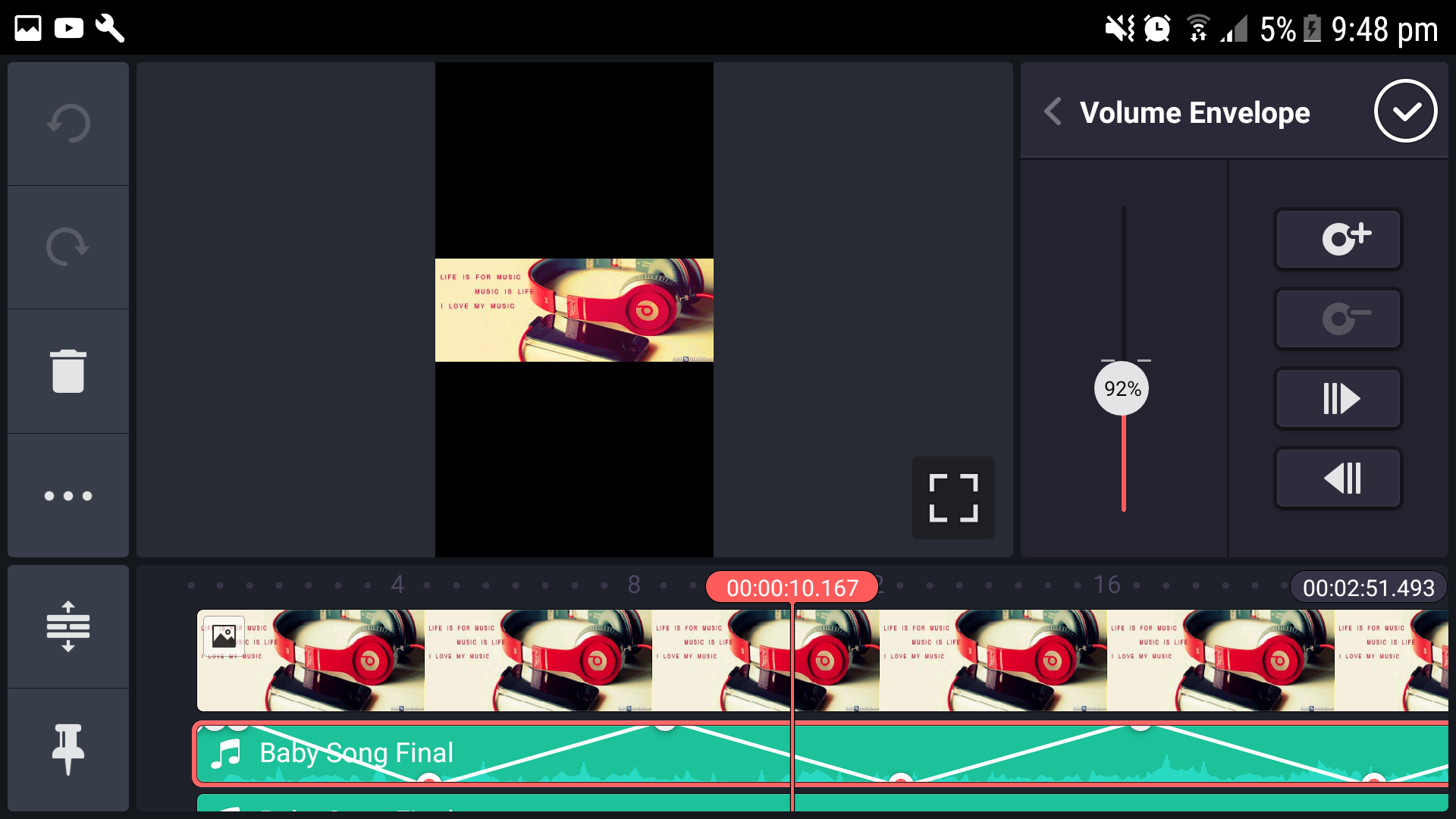This screenshot has width=1456, height=819.
Task: Click the 92% volume slider knob
Action: [x=1122, y=389]
